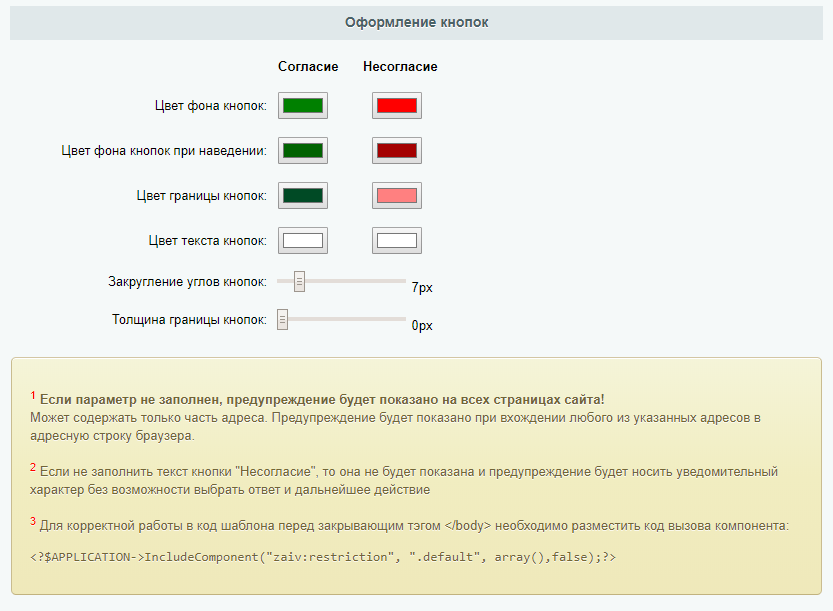Click the 'Закругление углов кнопок' label
The height and width of the screenshot is (611, 833).
(x=187, y=282)
